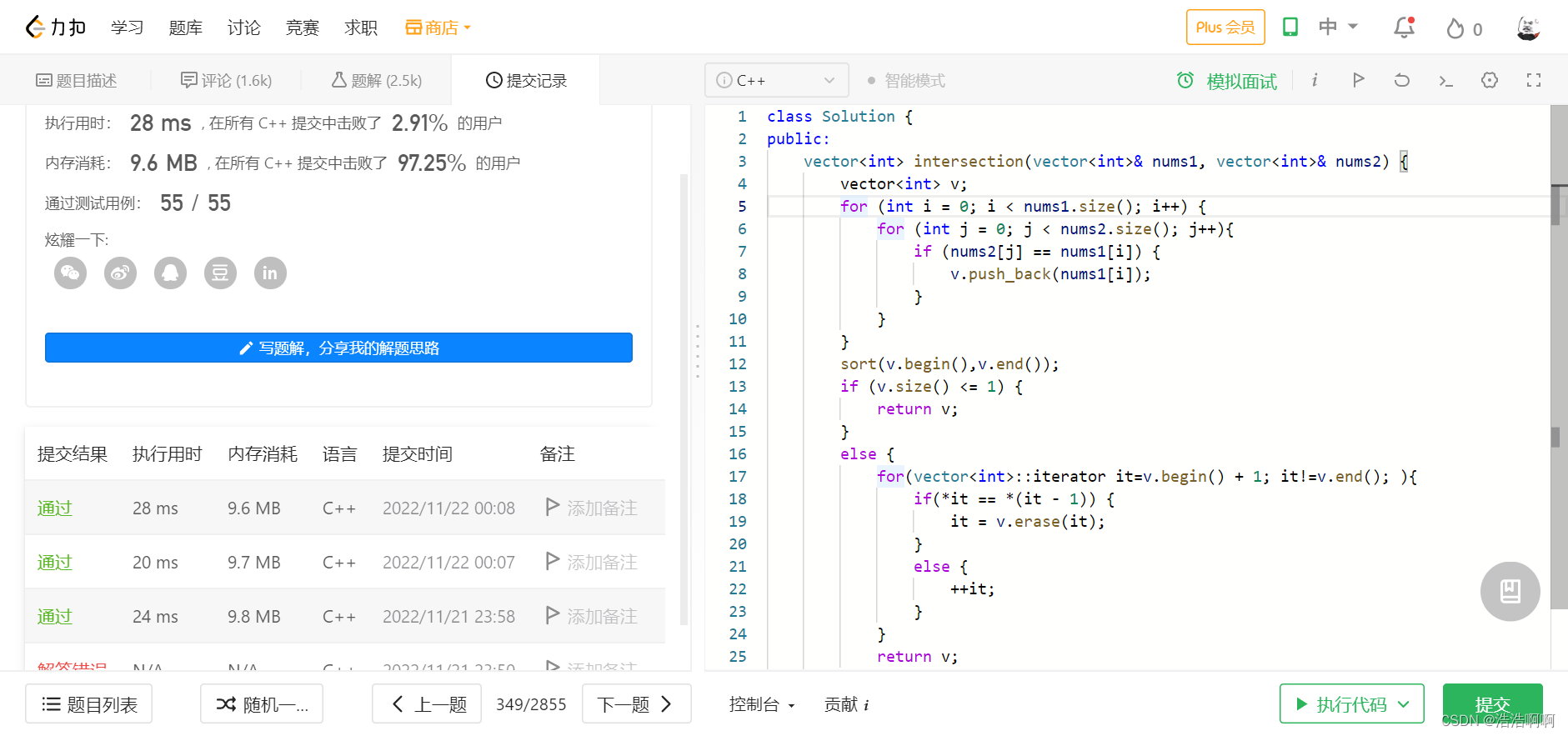
Task: Add note flag for 20 ms submission
Action: [x=591, y=562]
